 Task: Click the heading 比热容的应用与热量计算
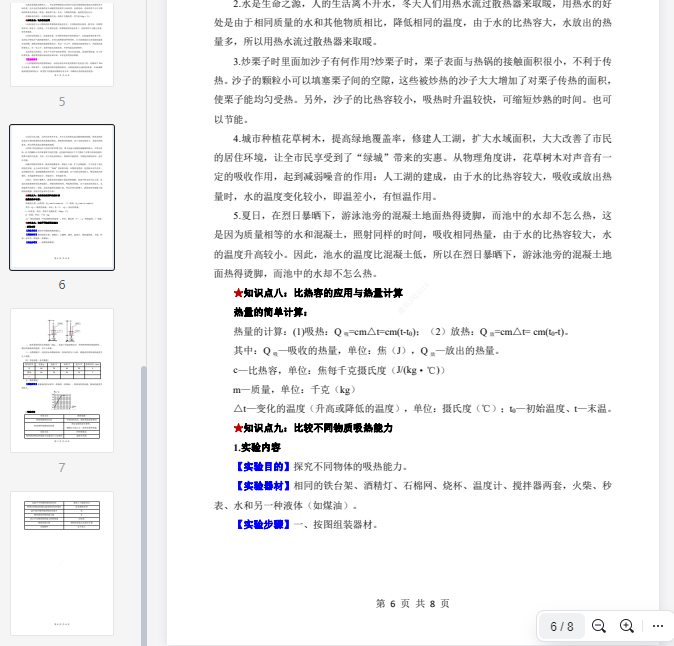pos(348,293)
